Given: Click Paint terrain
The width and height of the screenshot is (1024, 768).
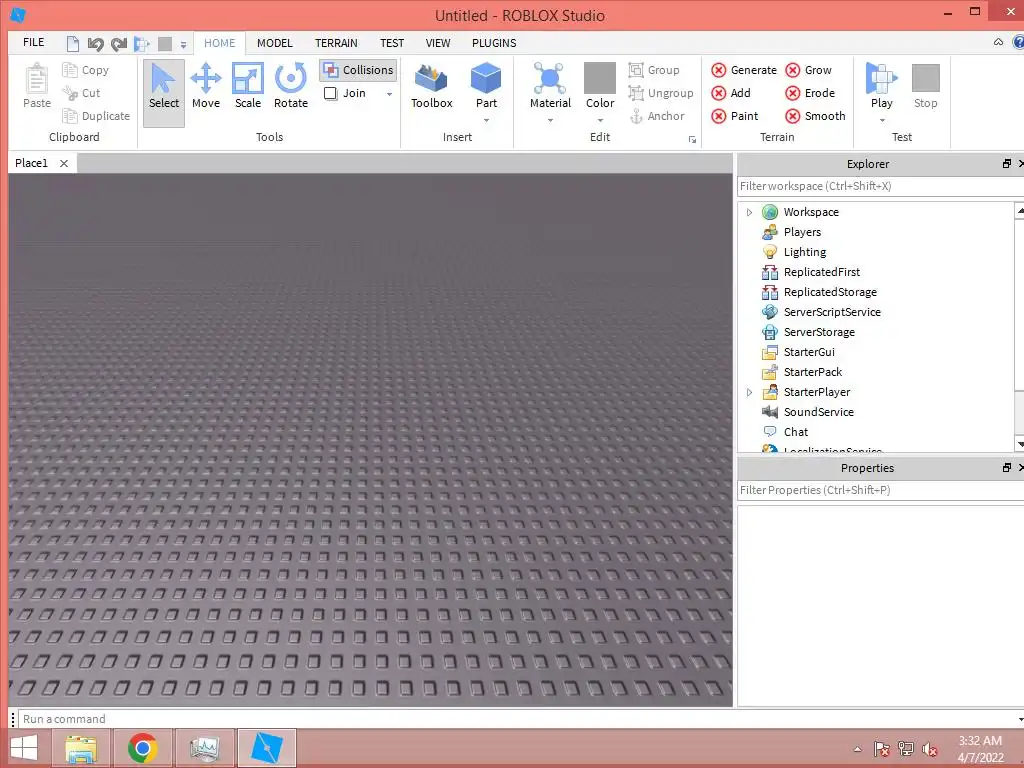Looking at the screenshot, I should (735, 116).
